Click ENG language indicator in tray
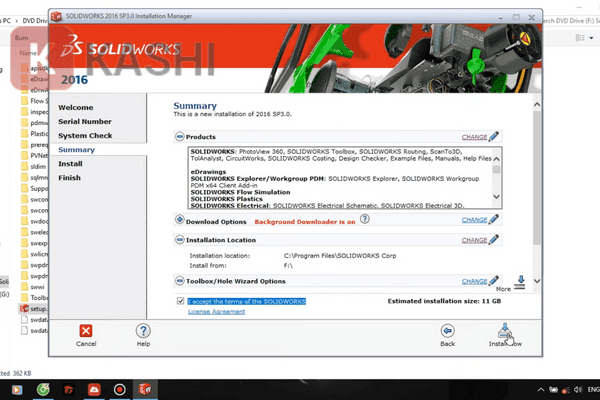The width and height of the screenshot is (600, 400). [593, 390]
